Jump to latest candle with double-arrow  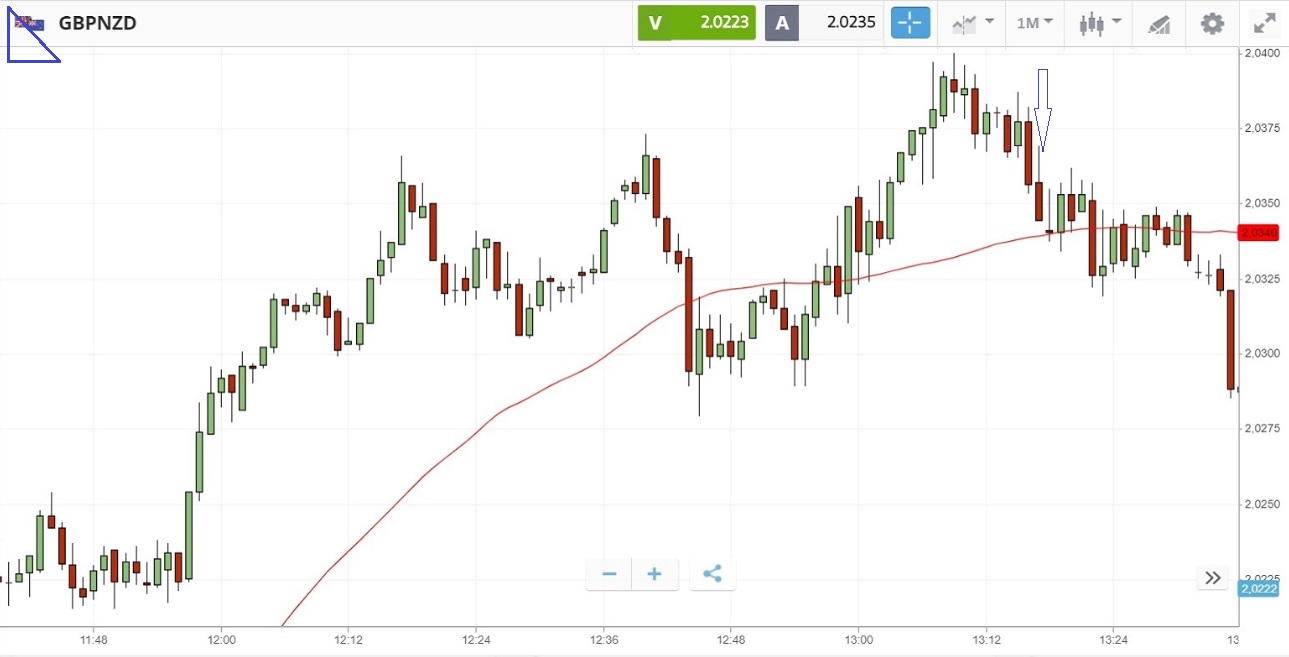click(1213, 578)
